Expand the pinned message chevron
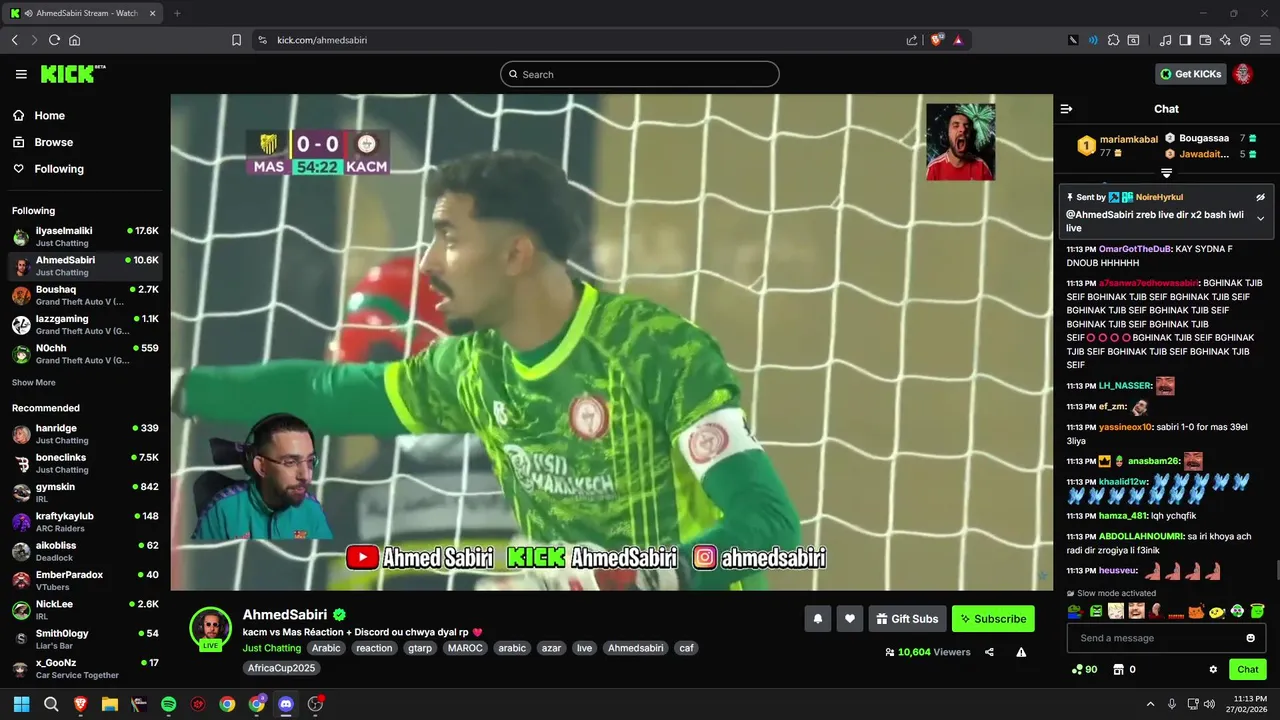 (1260, 218)
